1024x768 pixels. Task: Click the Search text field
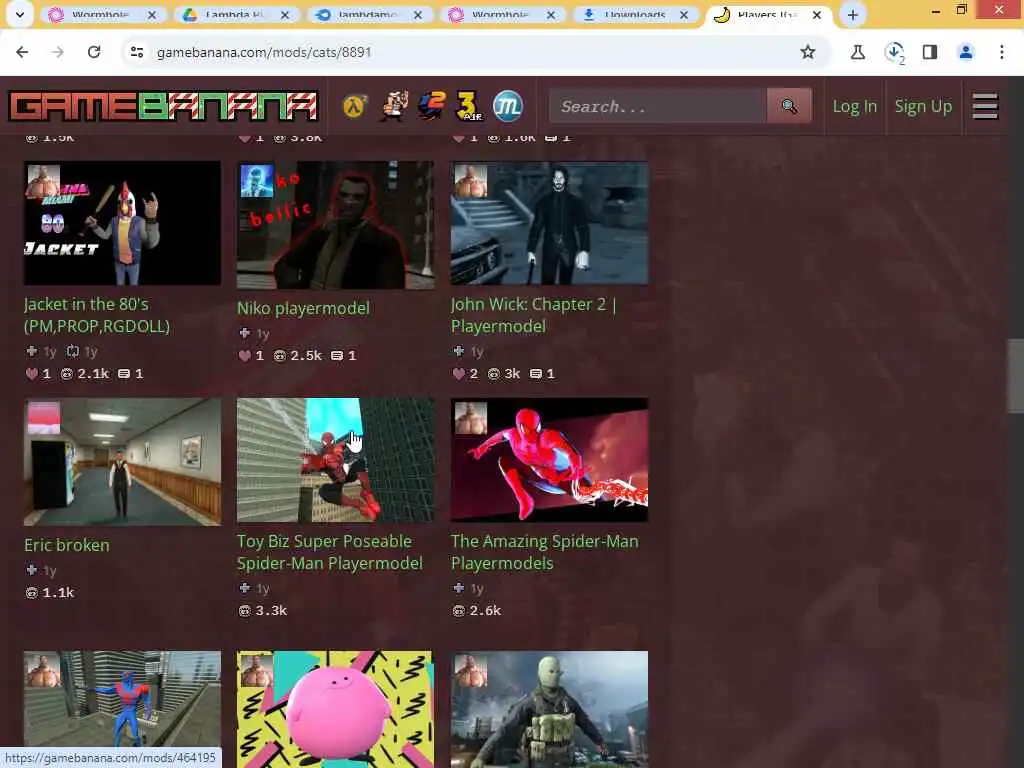point(658,106)
